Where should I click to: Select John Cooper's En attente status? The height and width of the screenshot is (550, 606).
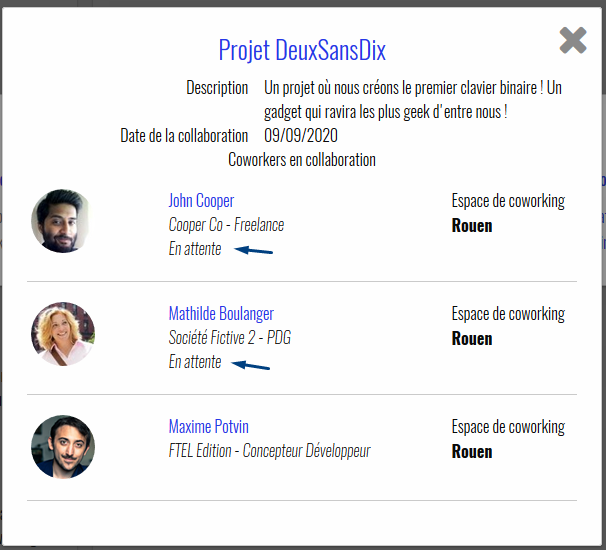tap(195, 249)
